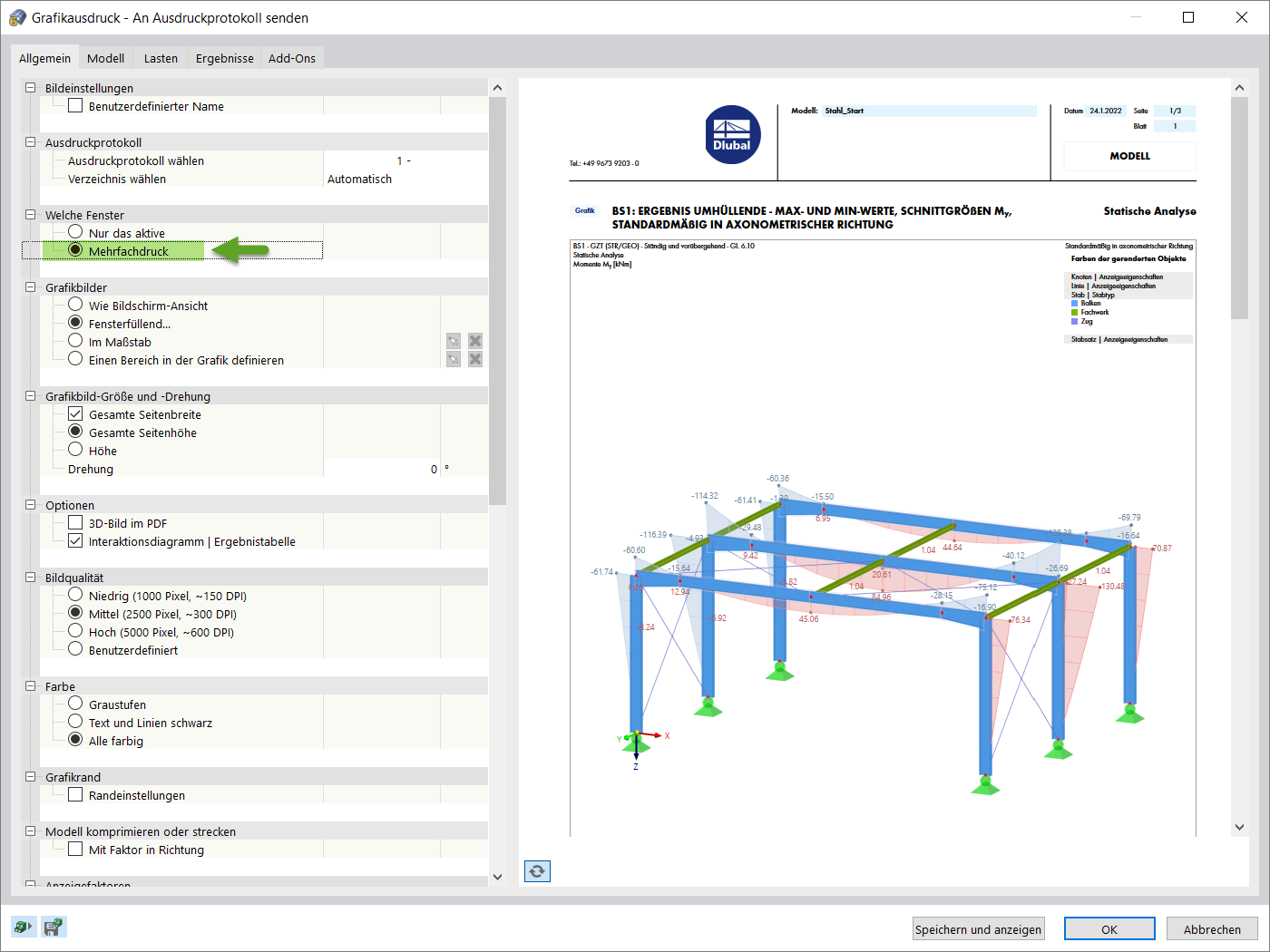Viewport: 1270px width, 952px height.
Task: Click the app icon in the title bar
Action: [17, 17]
